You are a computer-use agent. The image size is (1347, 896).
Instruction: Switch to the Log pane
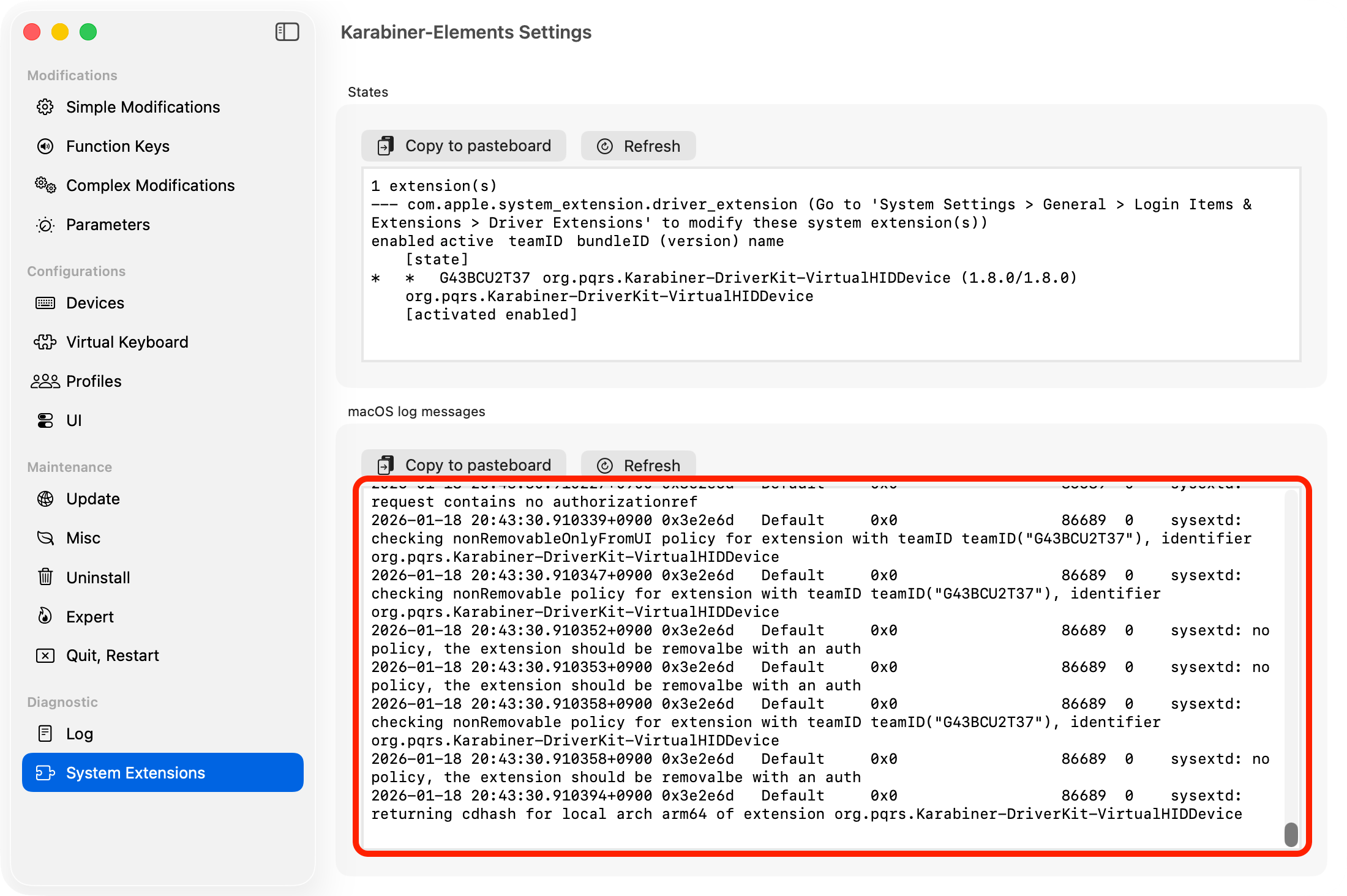click(x=80, y=734)
